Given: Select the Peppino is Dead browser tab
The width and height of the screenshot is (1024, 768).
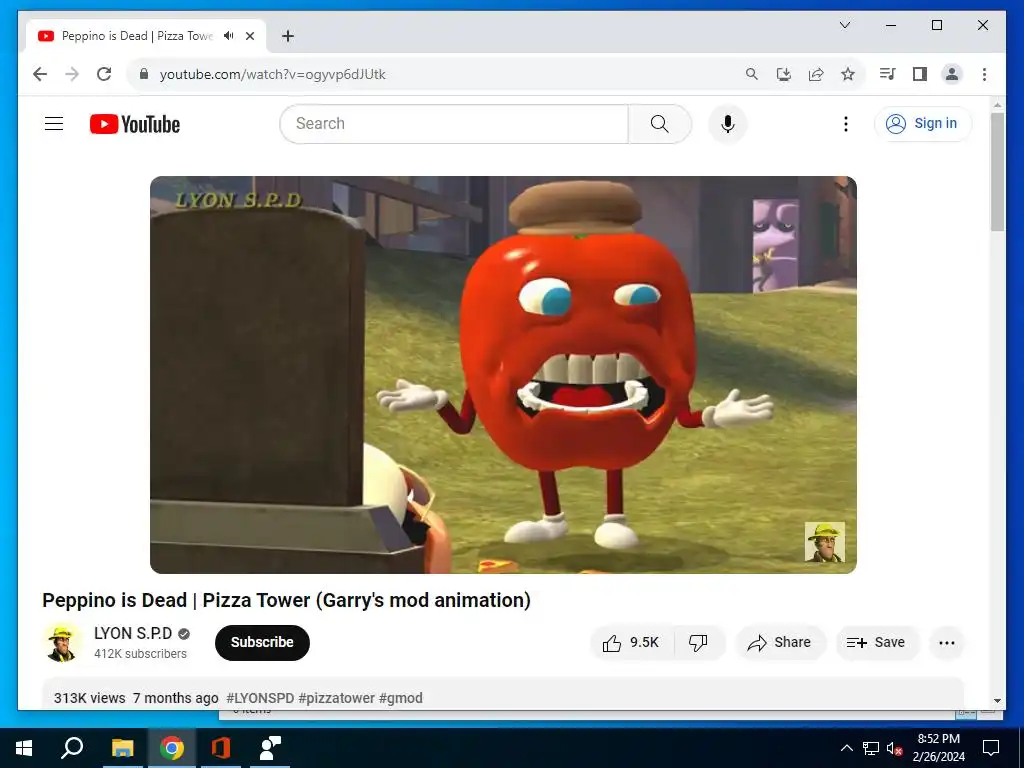Looking at the screenshot, I should [x=145, y=36].
